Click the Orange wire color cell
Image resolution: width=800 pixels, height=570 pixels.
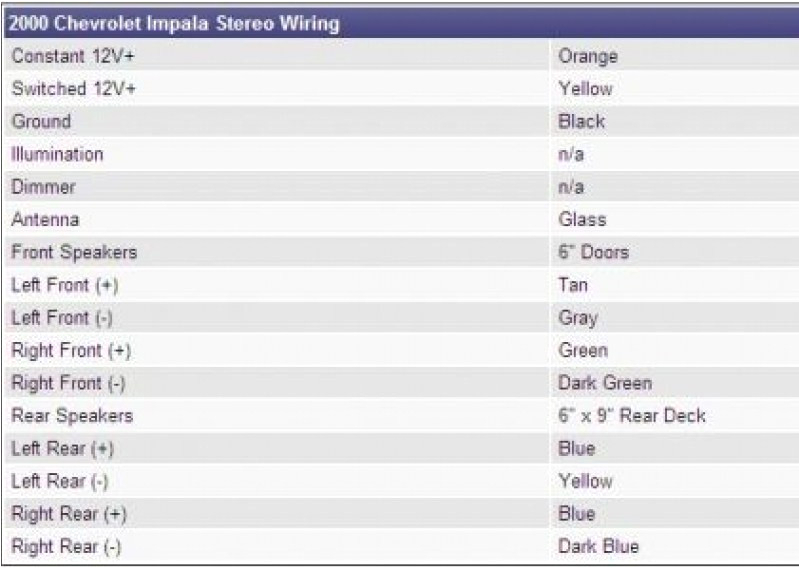(x=588, y=56)
